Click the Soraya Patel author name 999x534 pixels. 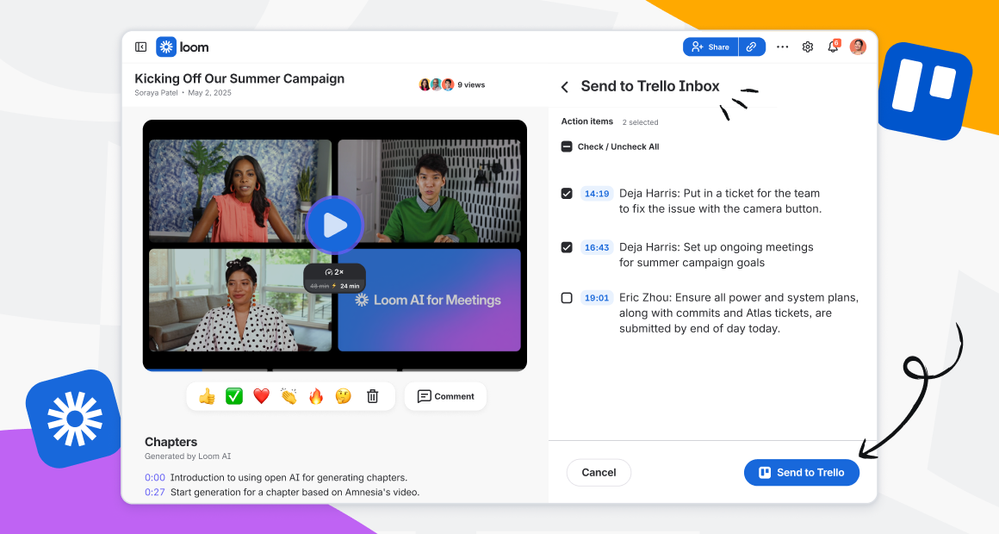click(x=156, y=93)
